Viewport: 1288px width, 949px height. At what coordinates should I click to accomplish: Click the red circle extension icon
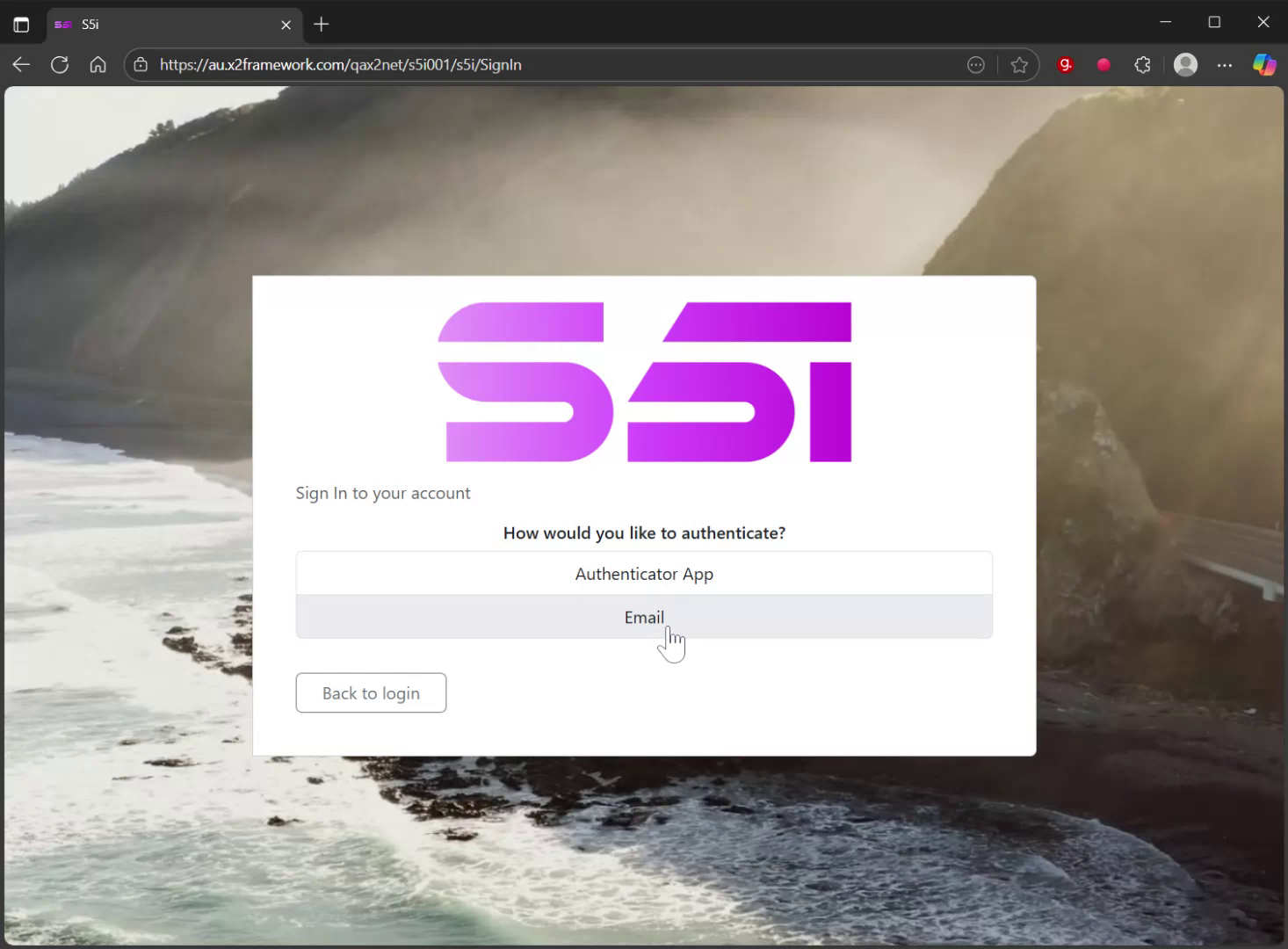click(x=1104, y=64)
